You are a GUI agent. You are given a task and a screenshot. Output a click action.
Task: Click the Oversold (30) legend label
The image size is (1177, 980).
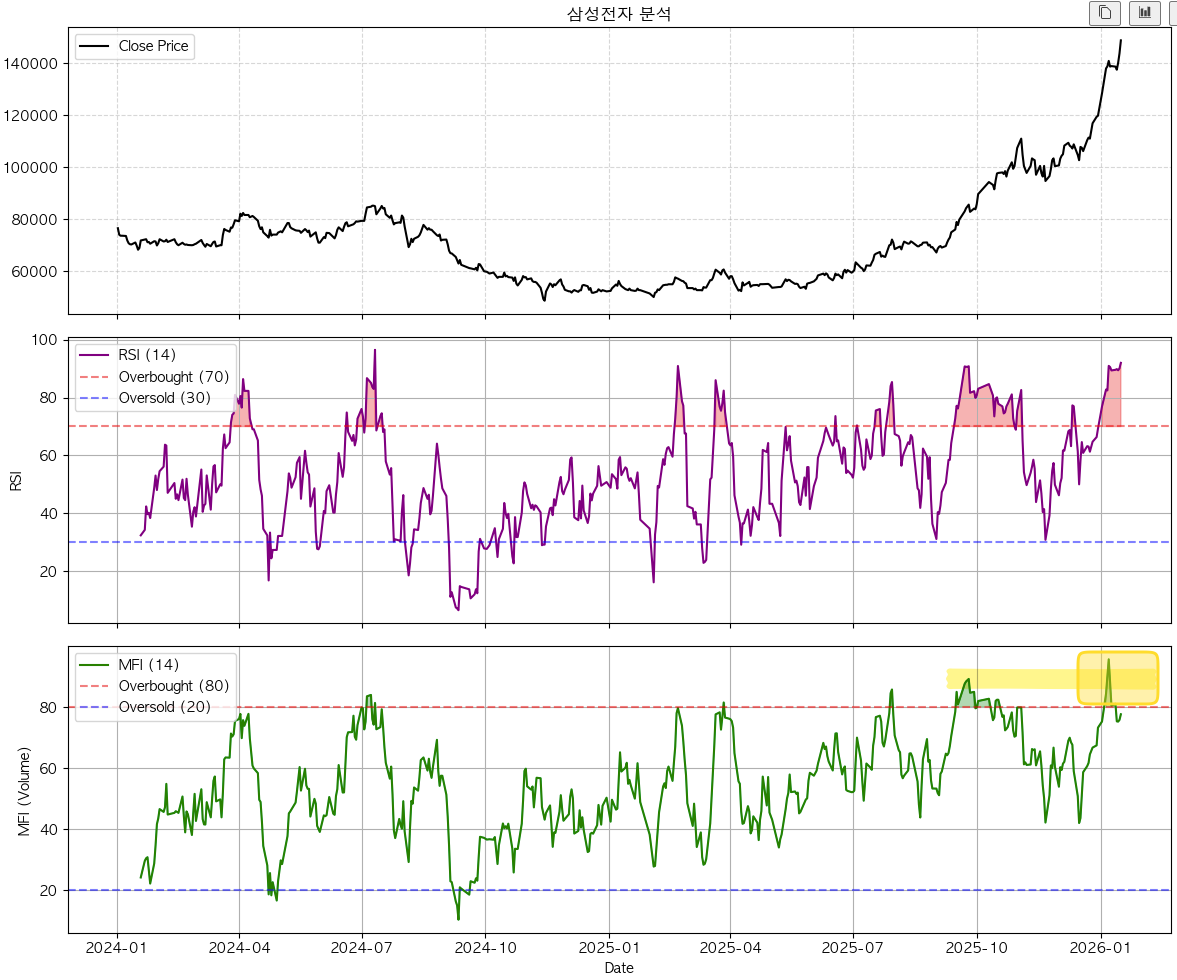coord(164,398)
